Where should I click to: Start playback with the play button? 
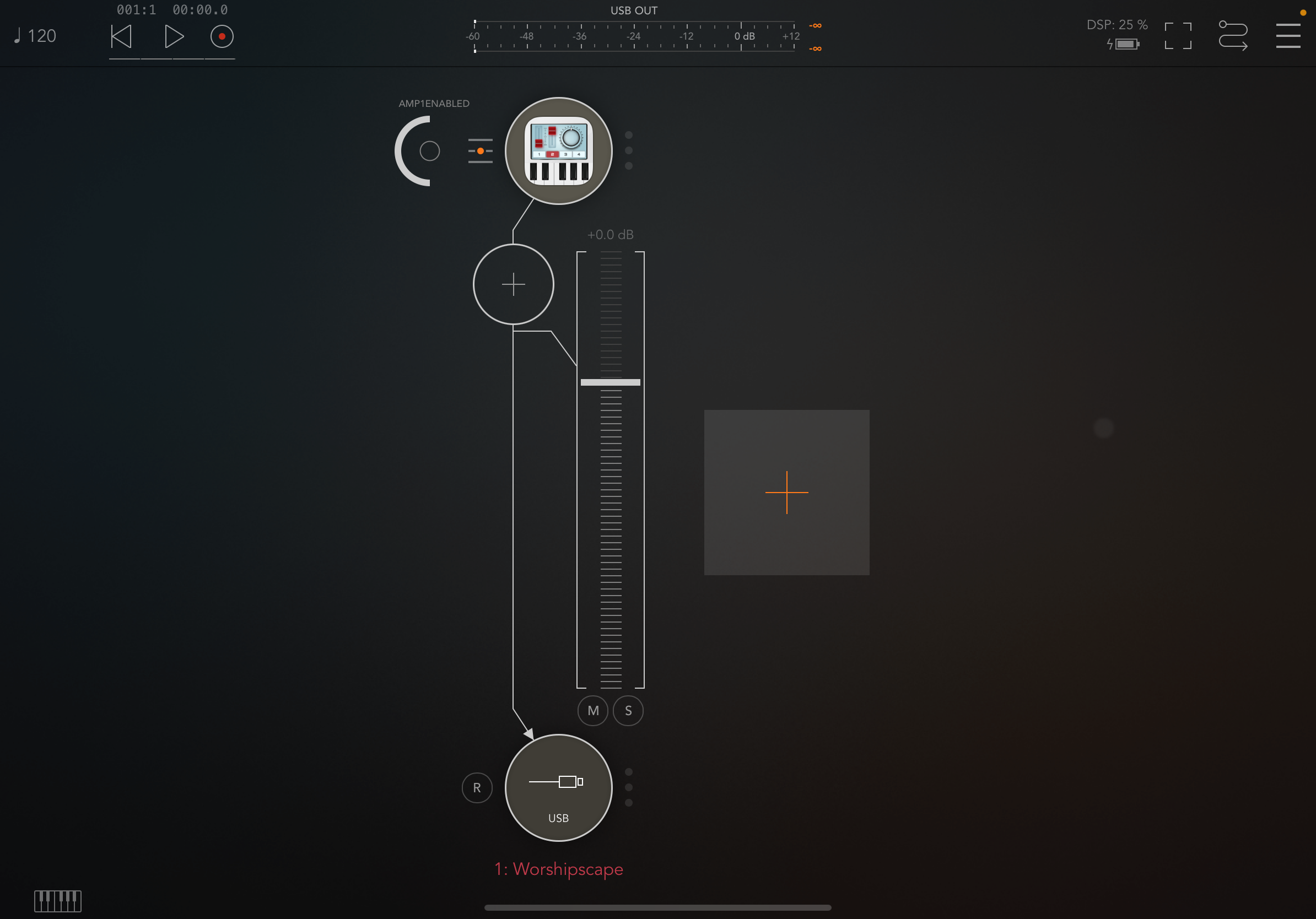[x=174, y=37]
